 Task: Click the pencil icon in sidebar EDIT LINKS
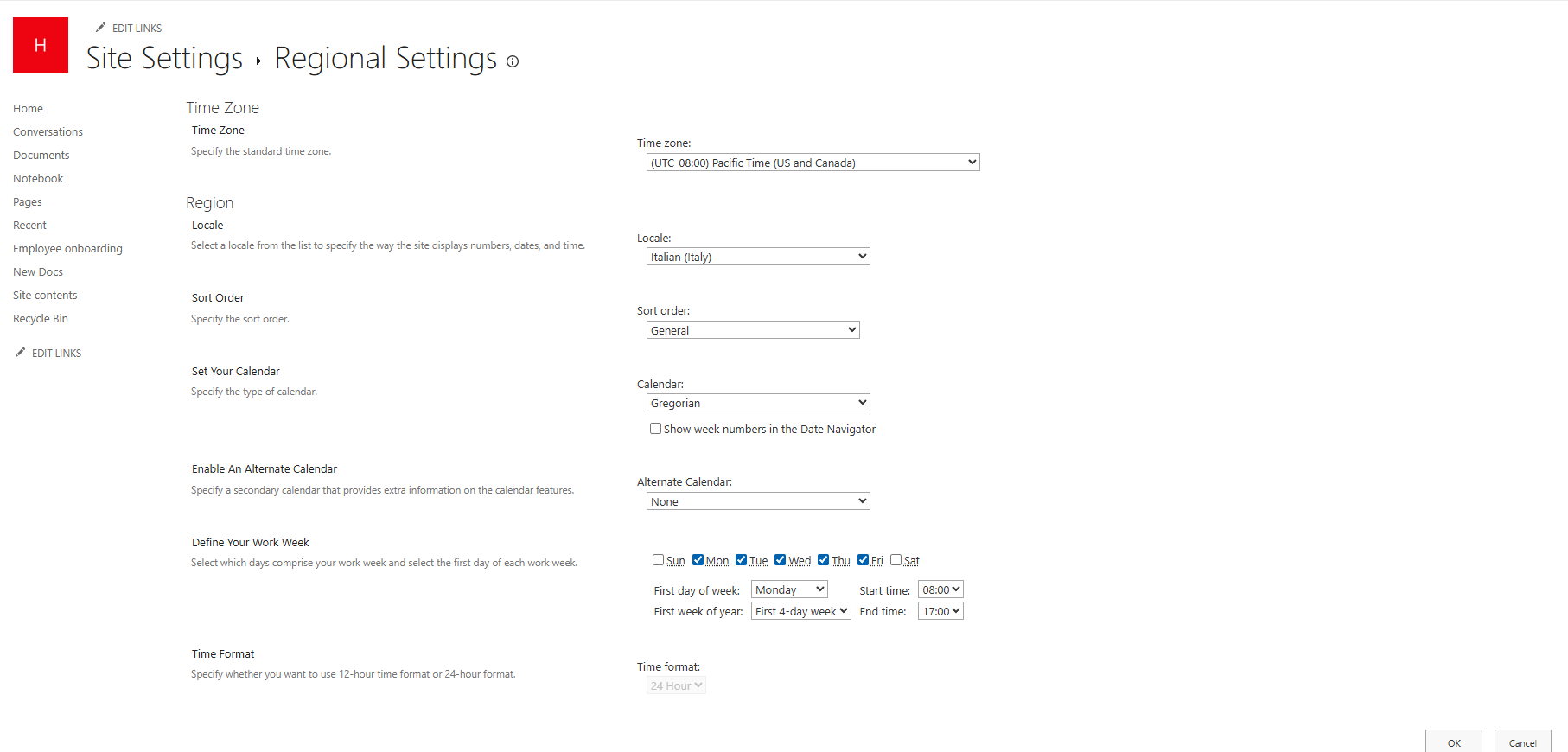(20, 353)
